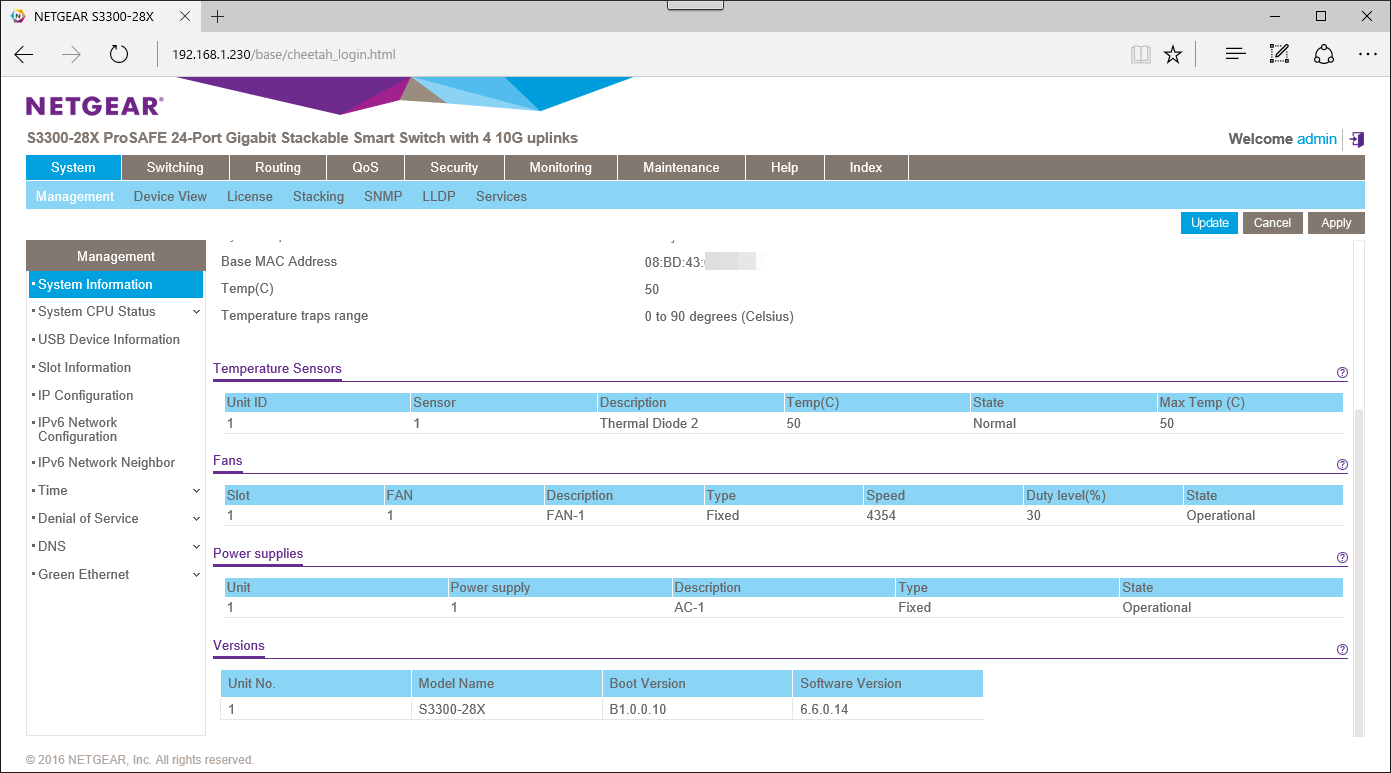The width and height of the screenshot is (1391, 773).
Task: Select the Security tab
Action: point(454,168)
